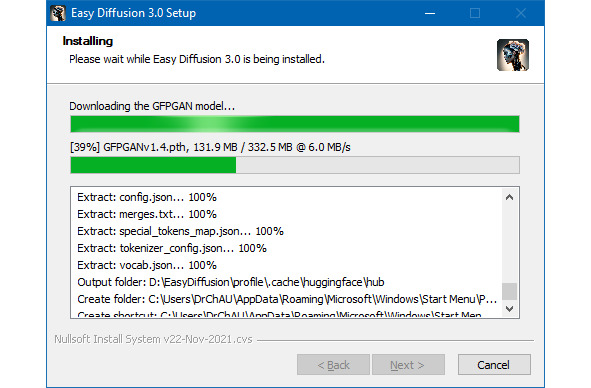Select the 'Output folder' log line

(x=231, y=282)
